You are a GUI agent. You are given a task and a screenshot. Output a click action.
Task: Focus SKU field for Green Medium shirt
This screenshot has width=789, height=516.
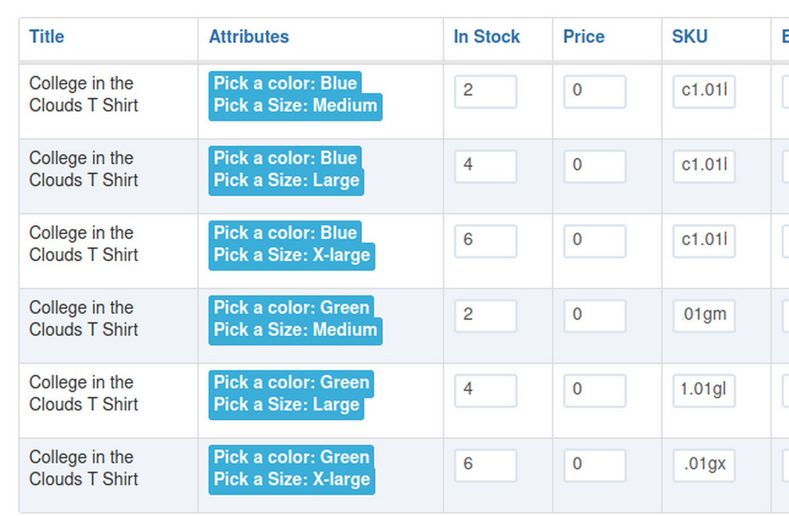click(x=704, y=316)
